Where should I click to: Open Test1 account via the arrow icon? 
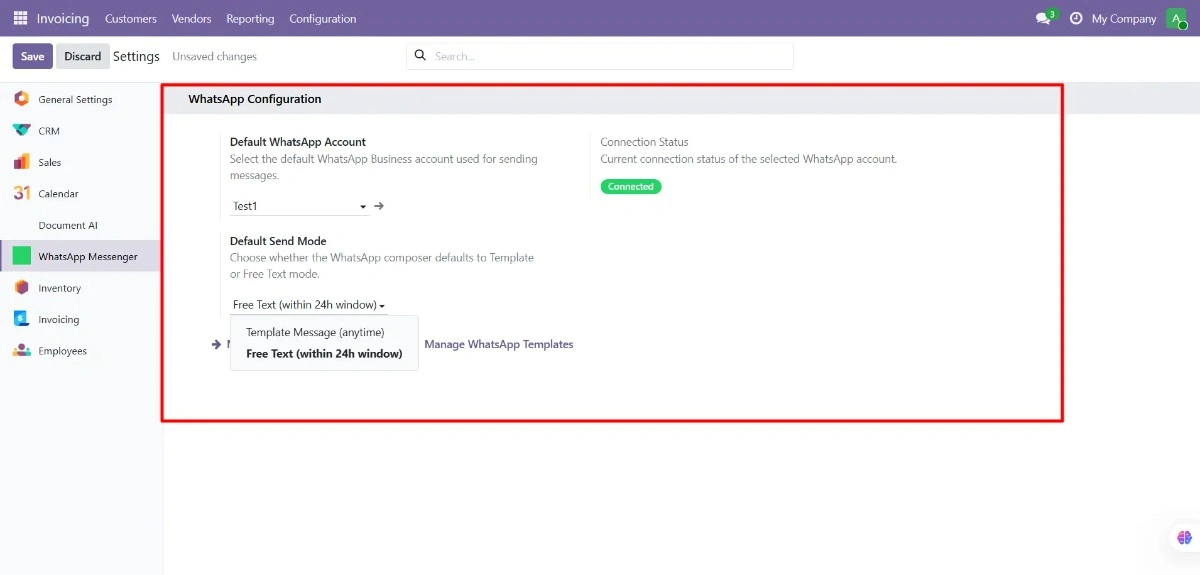(x=379, y=206)
